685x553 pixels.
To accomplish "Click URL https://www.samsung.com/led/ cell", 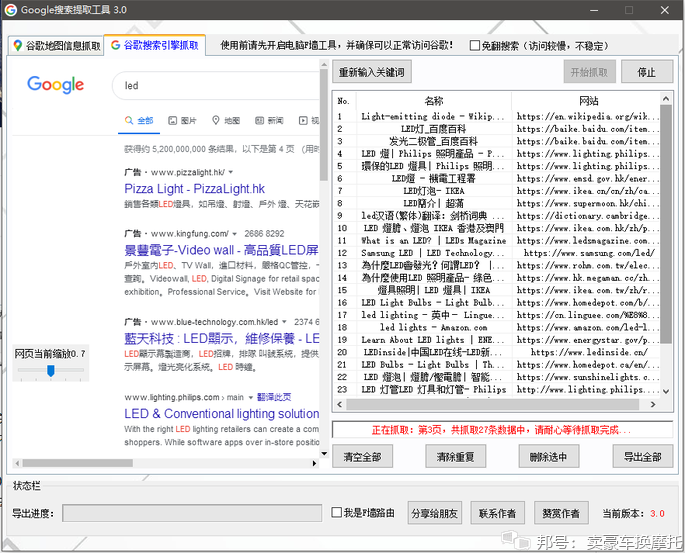I will (589, 253).
